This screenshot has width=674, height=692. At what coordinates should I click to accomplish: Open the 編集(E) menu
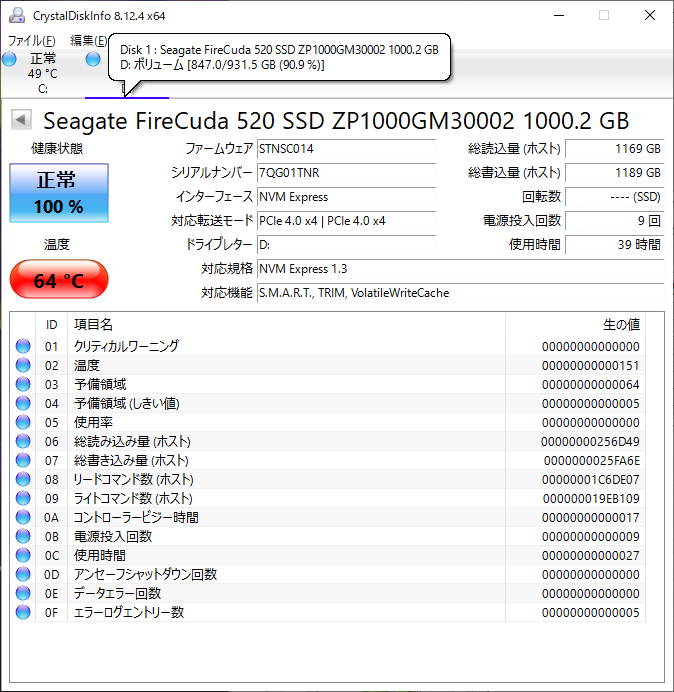(x=88, y=40)
